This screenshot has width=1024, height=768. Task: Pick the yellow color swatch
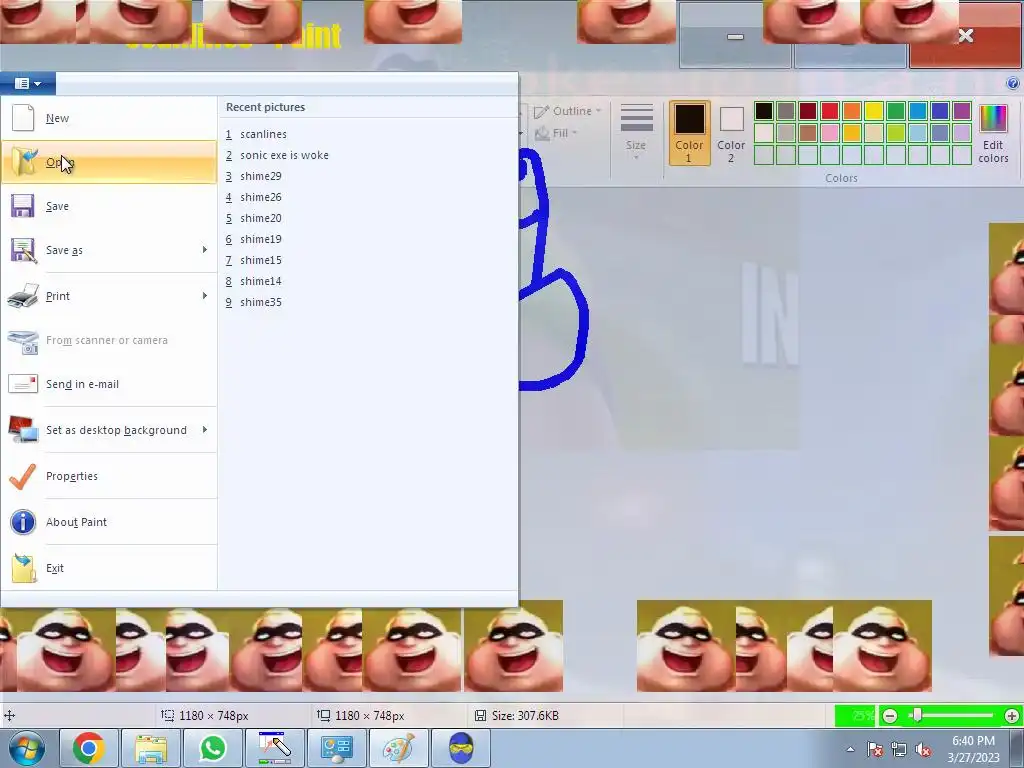pyautogui.click(x=874, y=111)
